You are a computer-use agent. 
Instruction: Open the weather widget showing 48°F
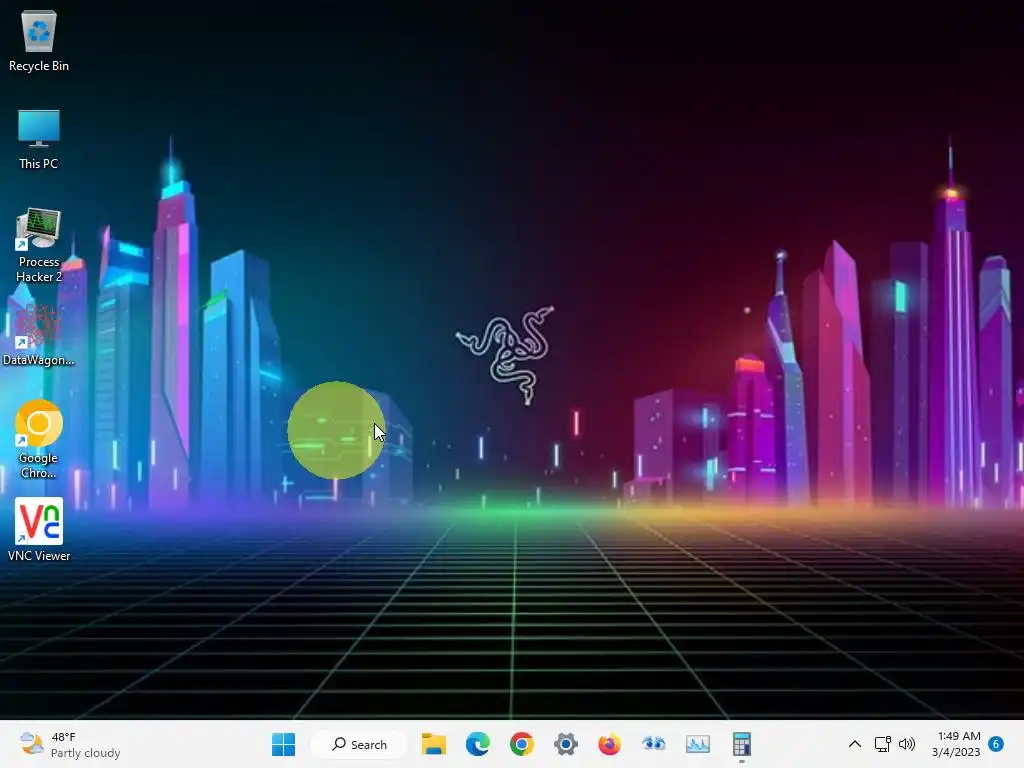[70, 744]
